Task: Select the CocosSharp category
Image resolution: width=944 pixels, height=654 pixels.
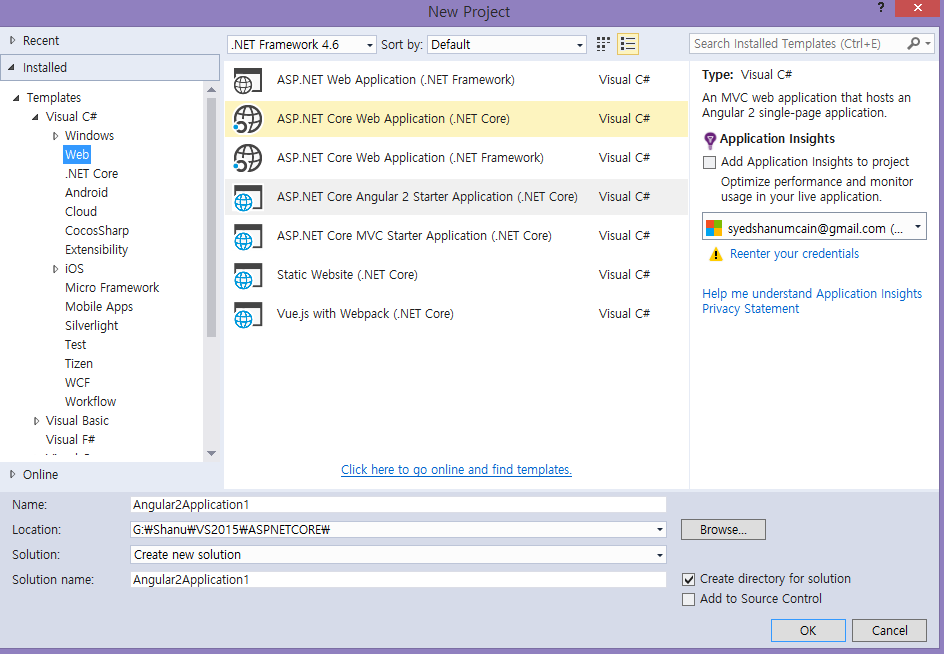Action: [97, 231]
